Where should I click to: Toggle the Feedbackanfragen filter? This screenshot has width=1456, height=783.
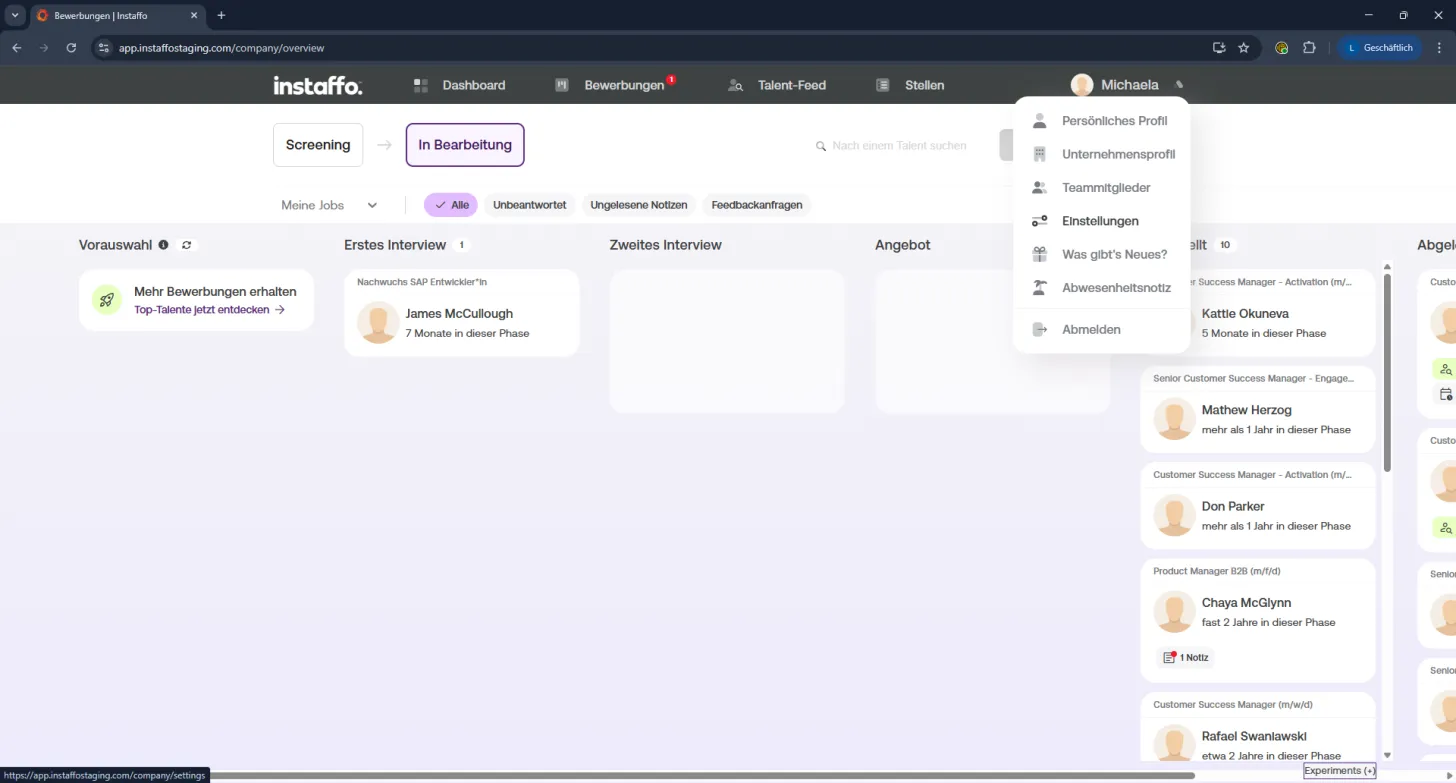(x=757, y=205)
